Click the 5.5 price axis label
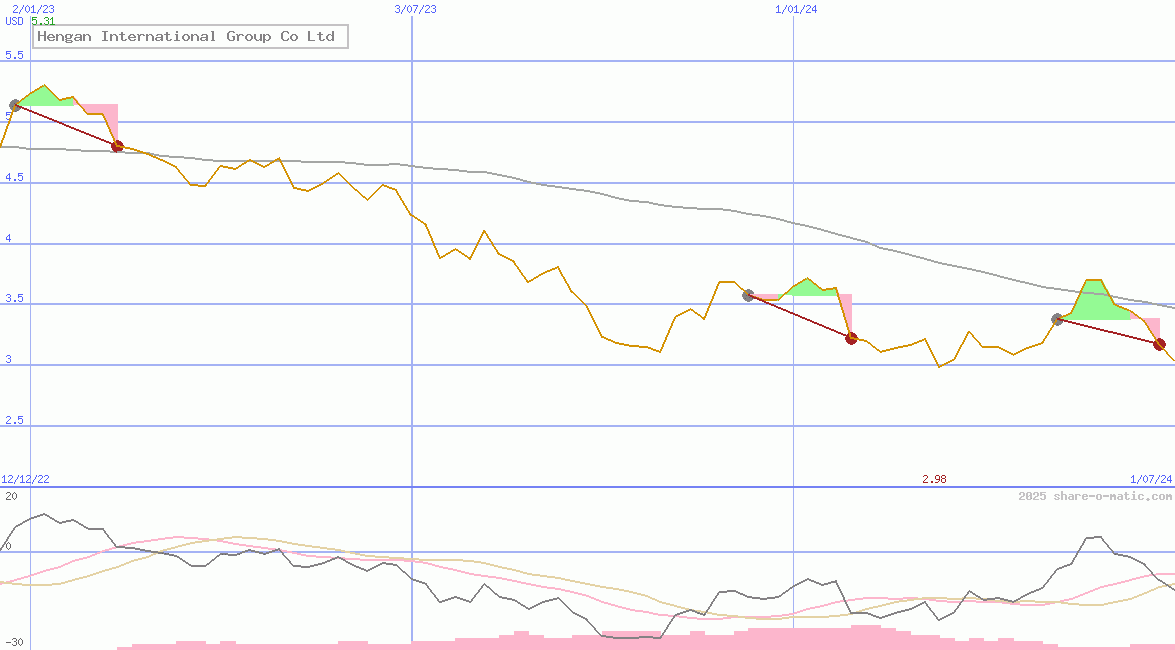1175x650 pixels. tap(14, 56)
